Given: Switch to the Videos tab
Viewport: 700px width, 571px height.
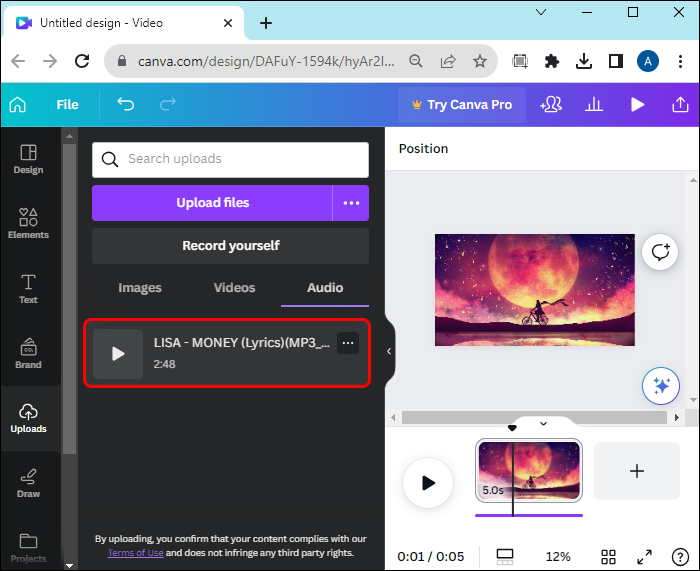Looking at the screenshot, I should [x=234, y=288].
